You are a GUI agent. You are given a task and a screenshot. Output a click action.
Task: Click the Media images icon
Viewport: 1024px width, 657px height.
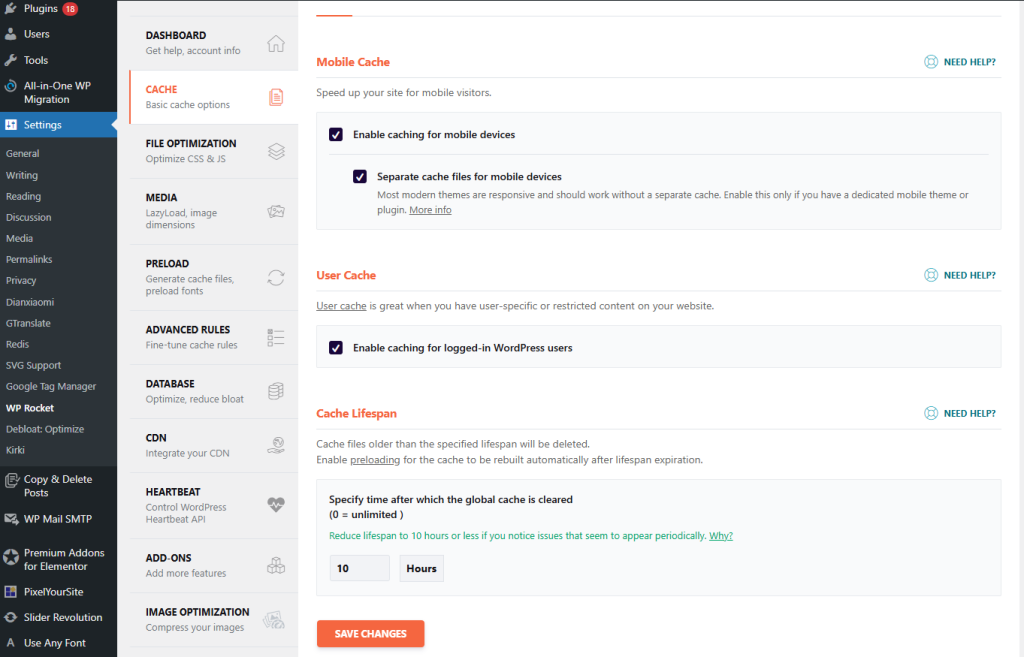click(x=276, y=212)
